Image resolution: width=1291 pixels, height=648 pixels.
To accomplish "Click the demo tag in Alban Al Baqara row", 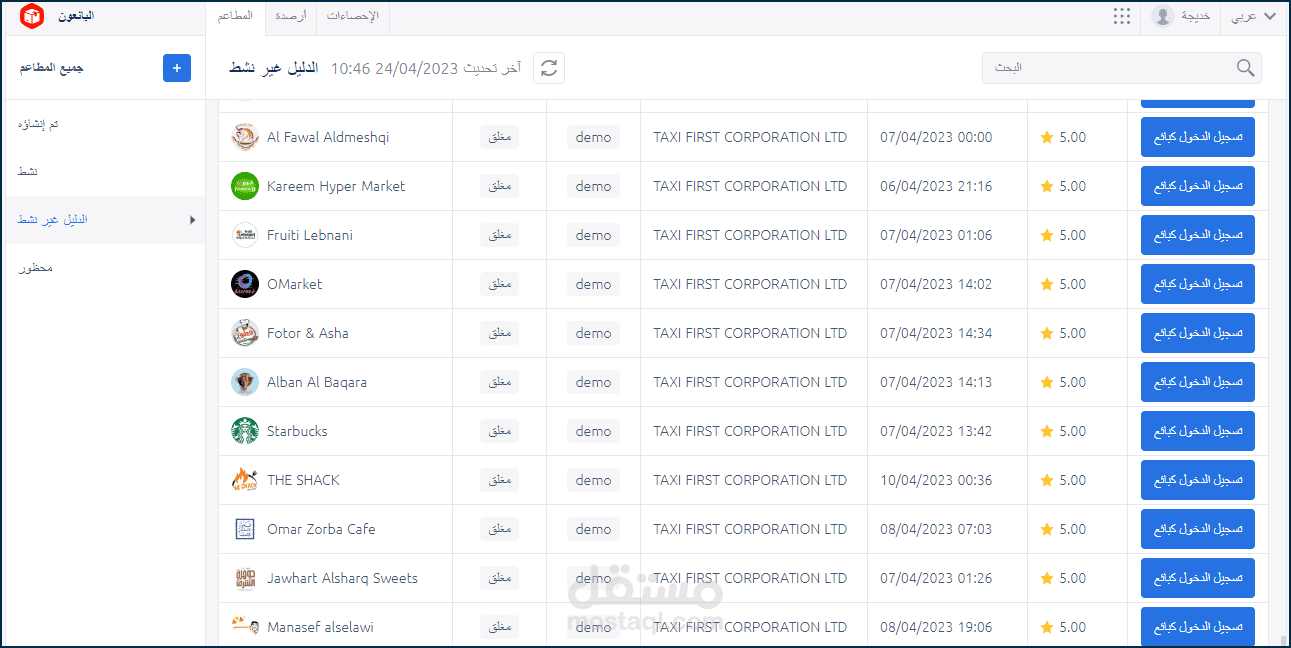I will point(593,382).
